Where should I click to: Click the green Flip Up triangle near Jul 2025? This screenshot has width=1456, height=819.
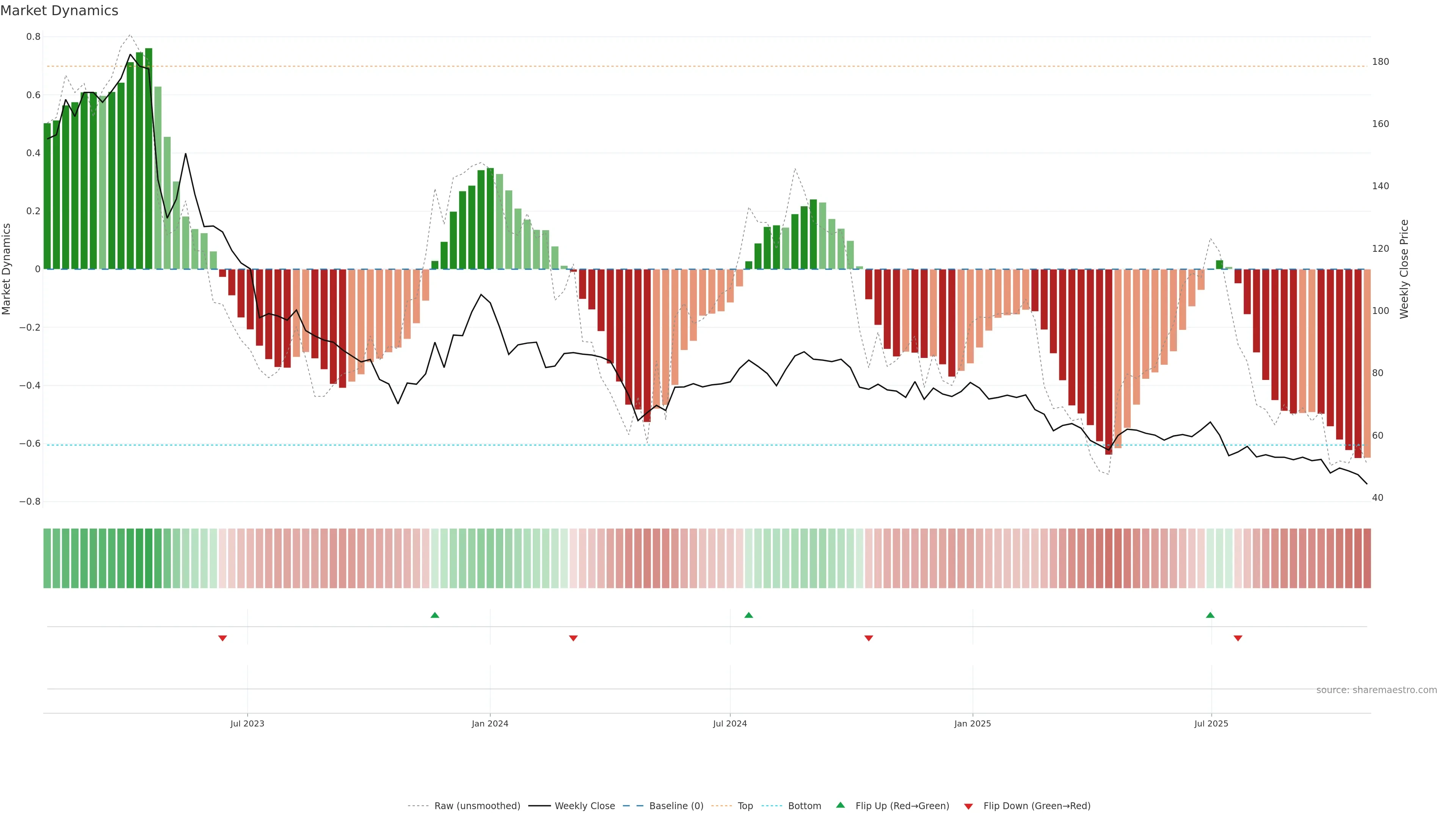[1210, 615]
